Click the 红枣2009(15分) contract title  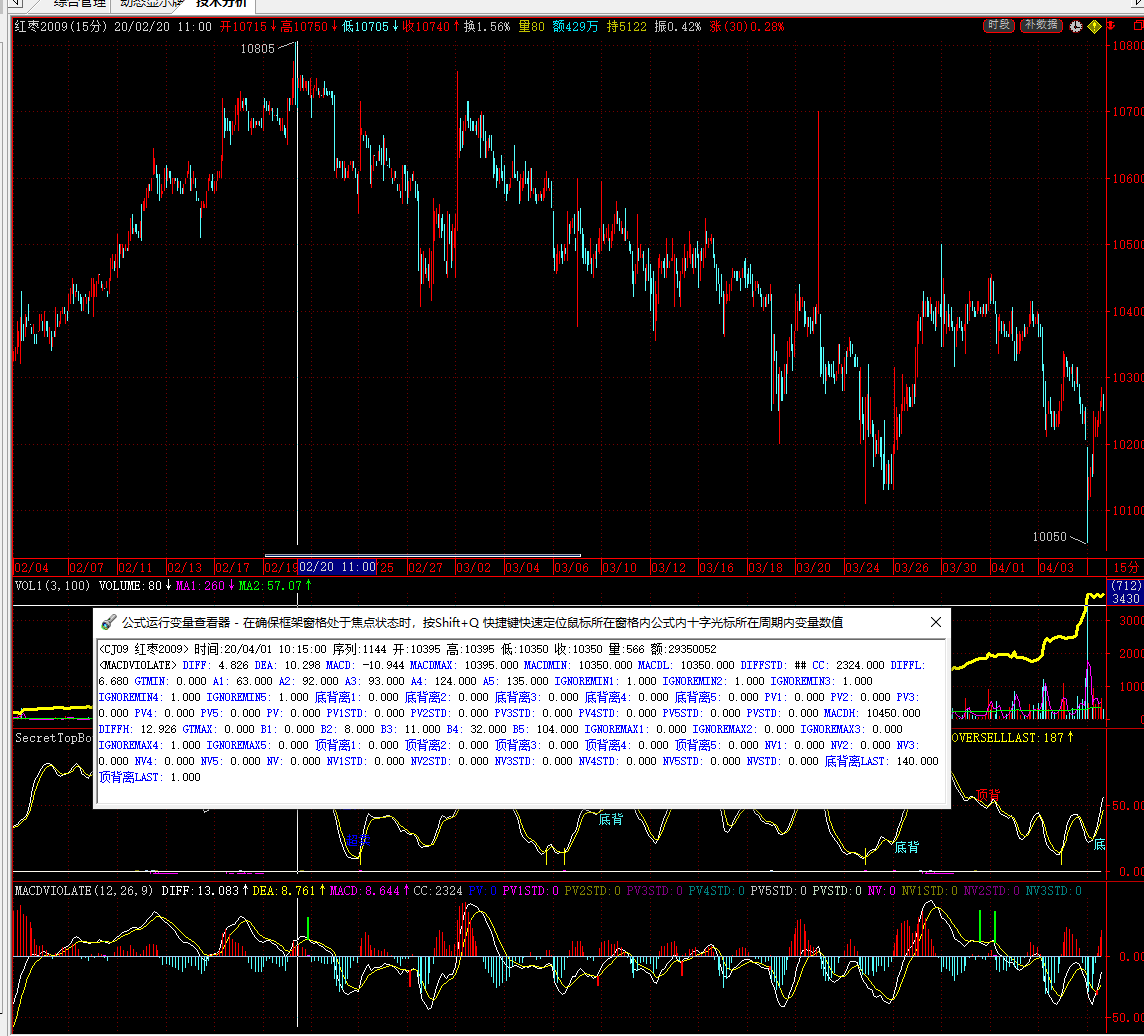coord(61,26)
